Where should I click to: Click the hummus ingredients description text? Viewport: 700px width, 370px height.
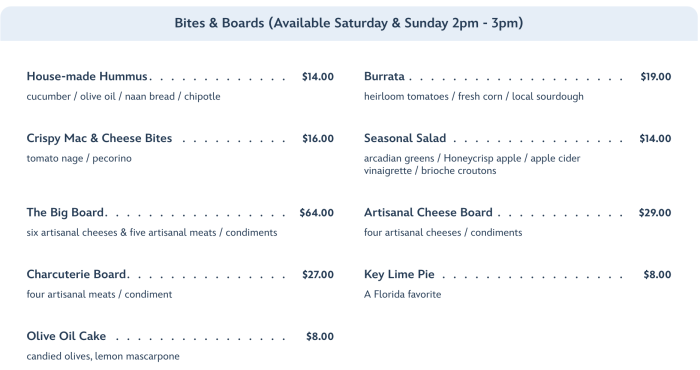pyautogui.click(x=123, y=96)
